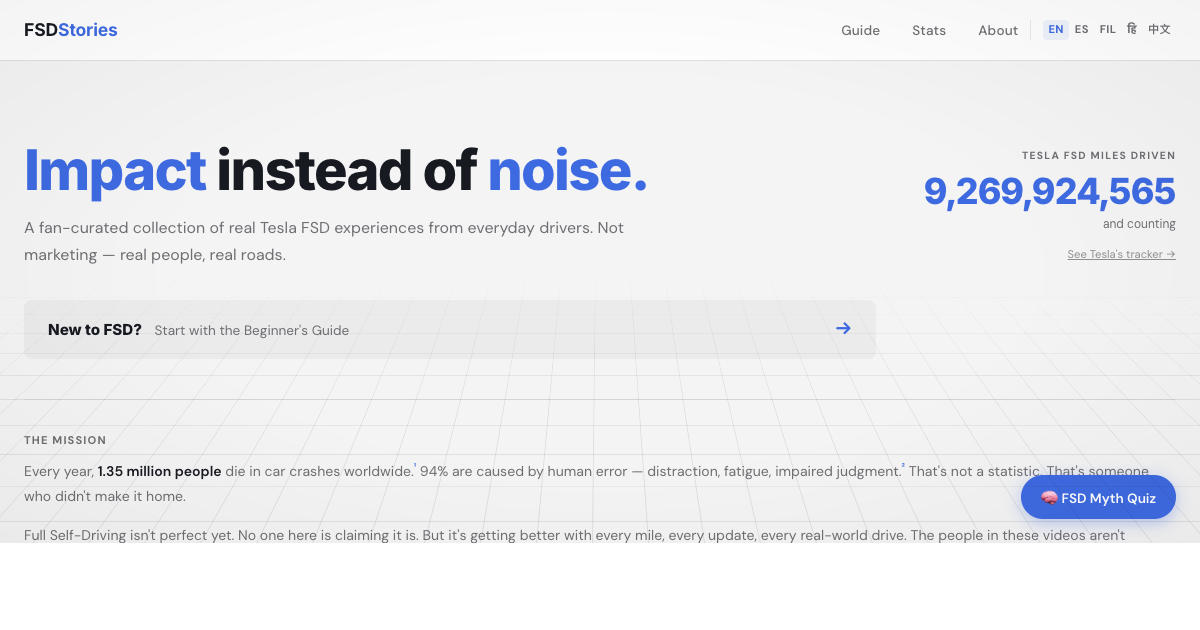
Task: Click the 'Impact instead of noise.' headline
Action: coord(336,170)
